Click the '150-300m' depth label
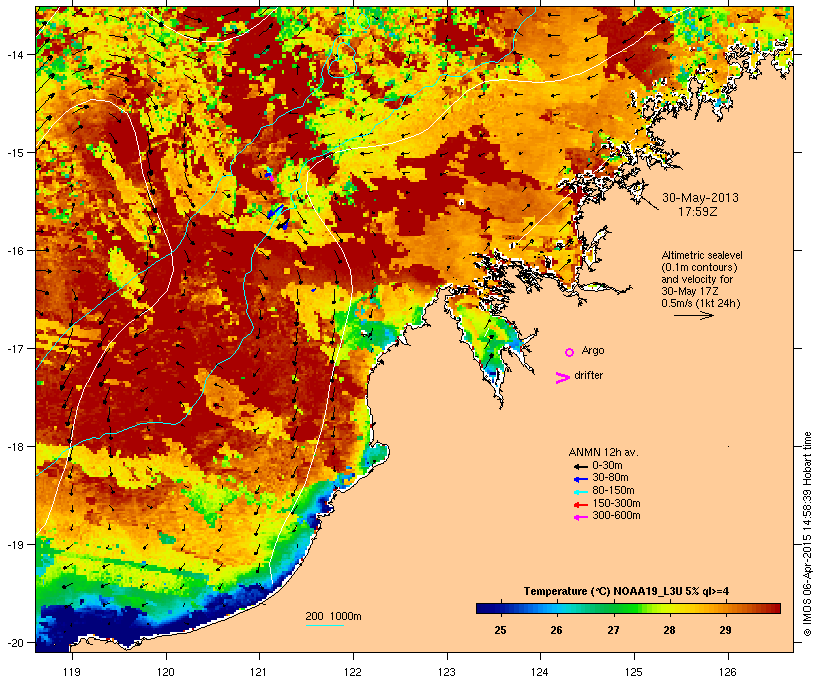The height and width of the screenshot is (680, 820). click(x=616, y=503)
